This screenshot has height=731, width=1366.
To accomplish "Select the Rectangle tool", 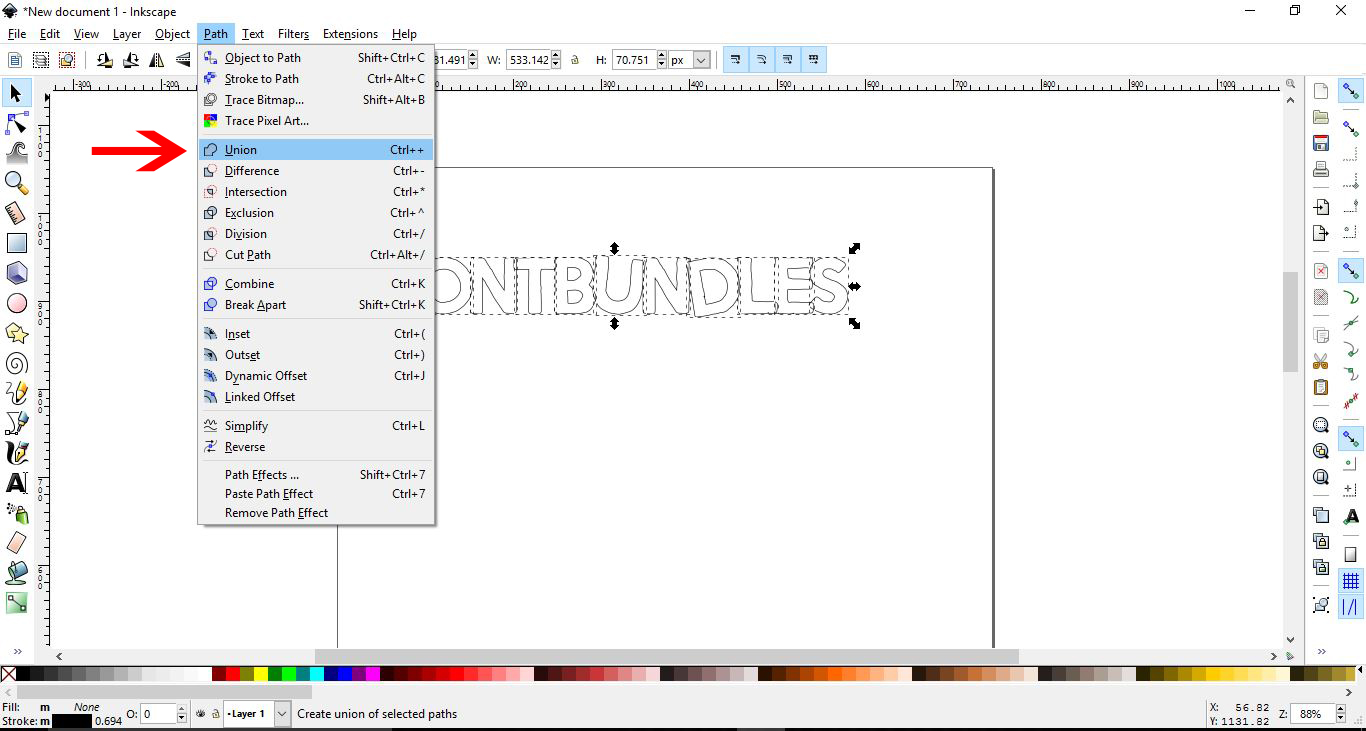I will 16,243.
